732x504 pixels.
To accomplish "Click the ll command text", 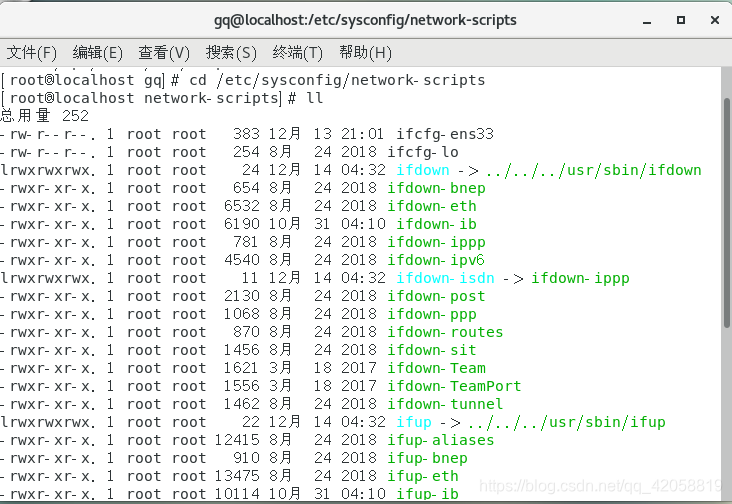I will (x=315, y=98).
